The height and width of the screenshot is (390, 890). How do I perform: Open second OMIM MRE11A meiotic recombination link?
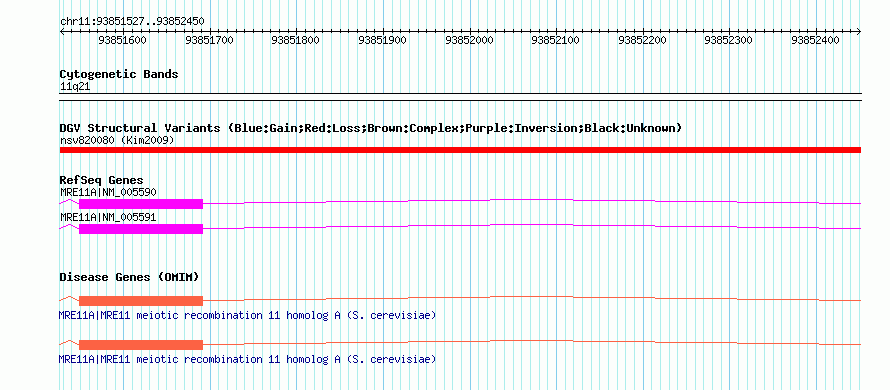click(247, 359)
